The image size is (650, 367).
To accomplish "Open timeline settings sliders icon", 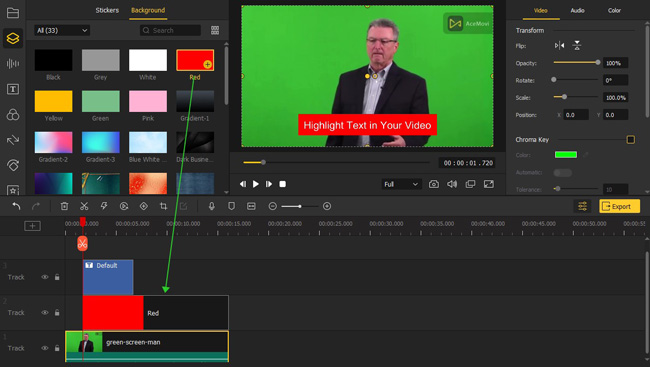I will [x=582, y=206].
